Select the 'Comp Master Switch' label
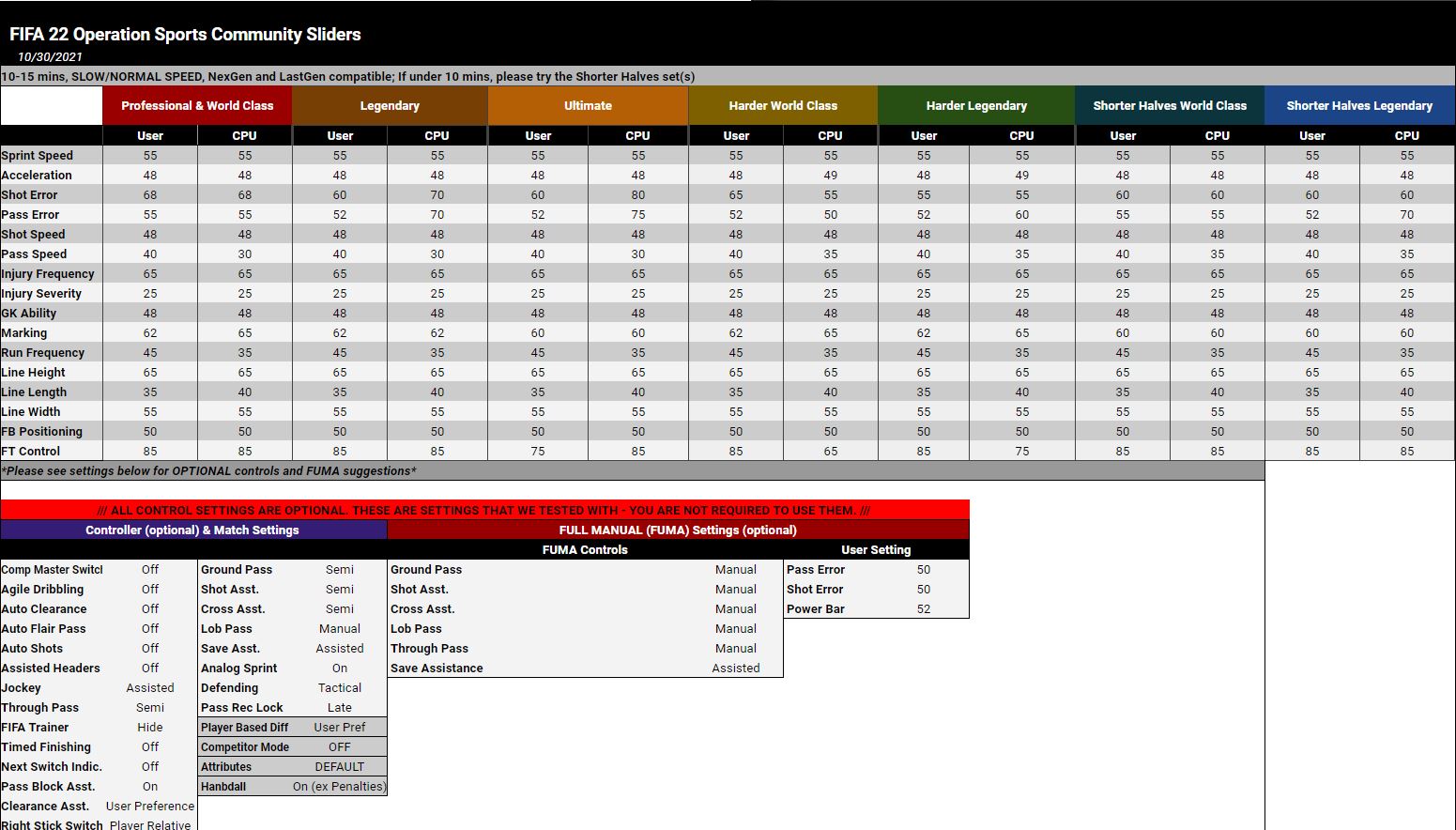 [53, 570]
